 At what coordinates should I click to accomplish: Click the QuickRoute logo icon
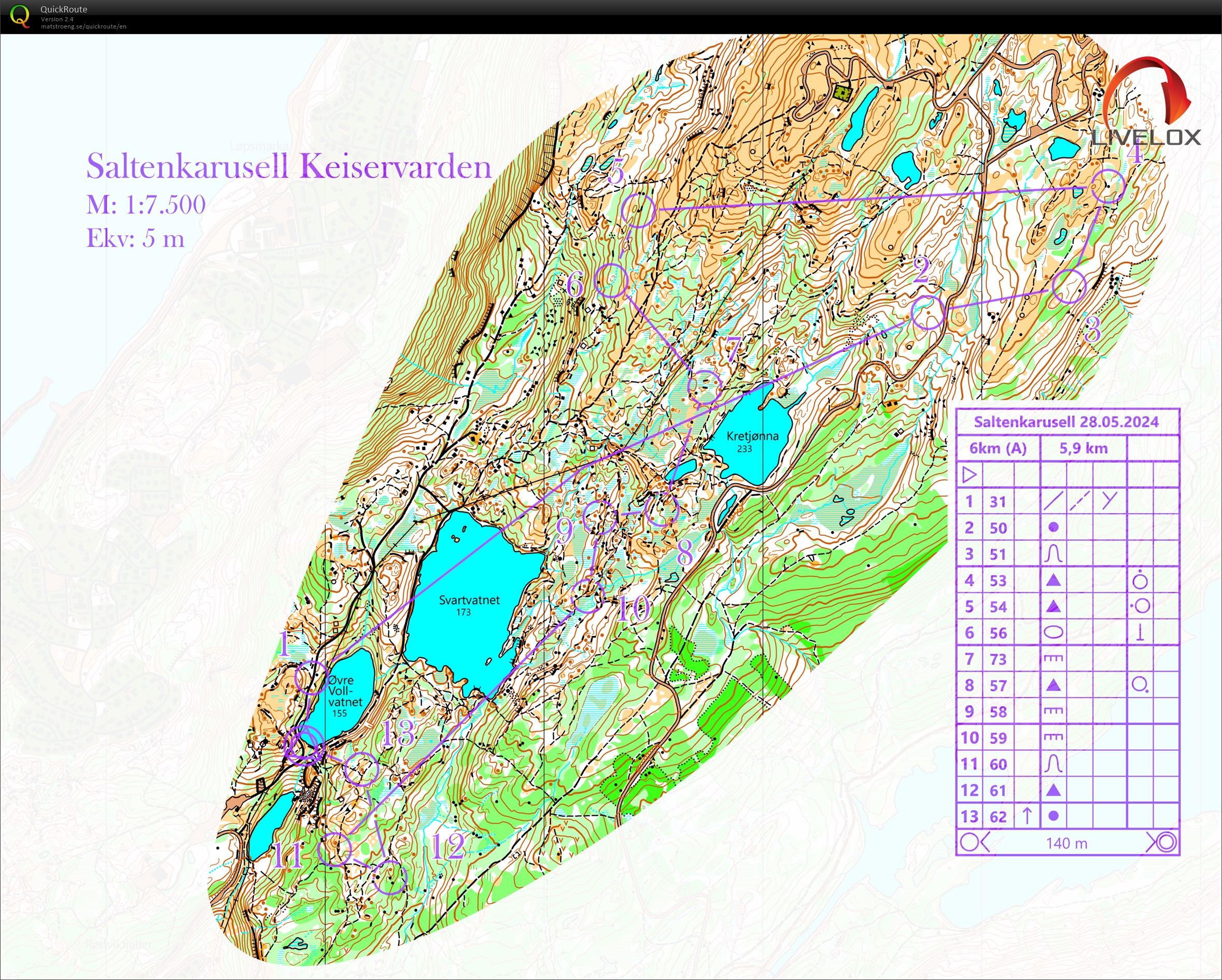coord(20,16)
